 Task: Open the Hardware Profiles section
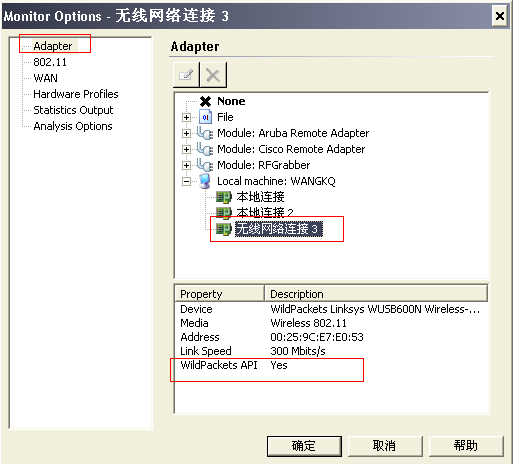click(76, 94)
